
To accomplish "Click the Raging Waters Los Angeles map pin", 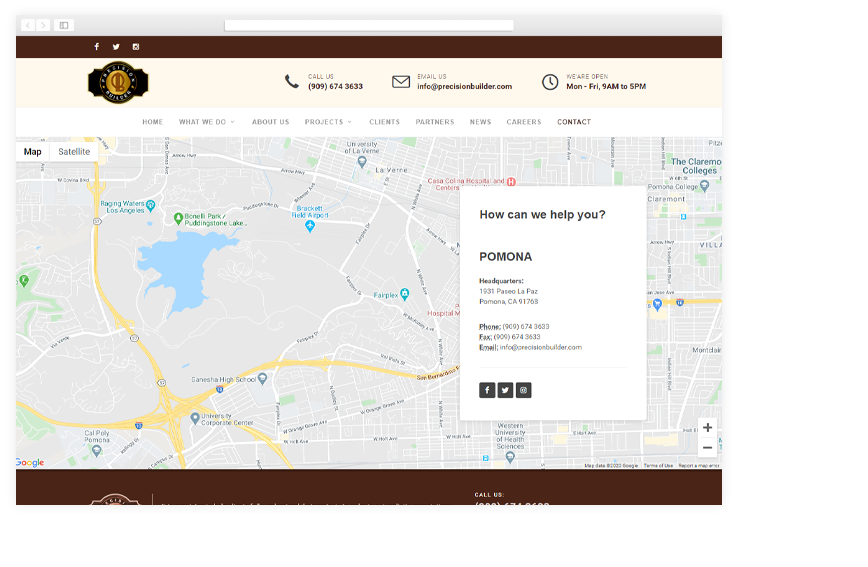I will (151, 205).
